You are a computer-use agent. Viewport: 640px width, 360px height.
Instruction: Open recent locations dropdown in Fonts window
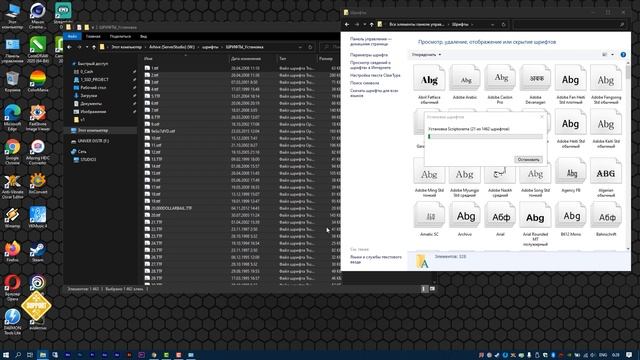point(364,24)
